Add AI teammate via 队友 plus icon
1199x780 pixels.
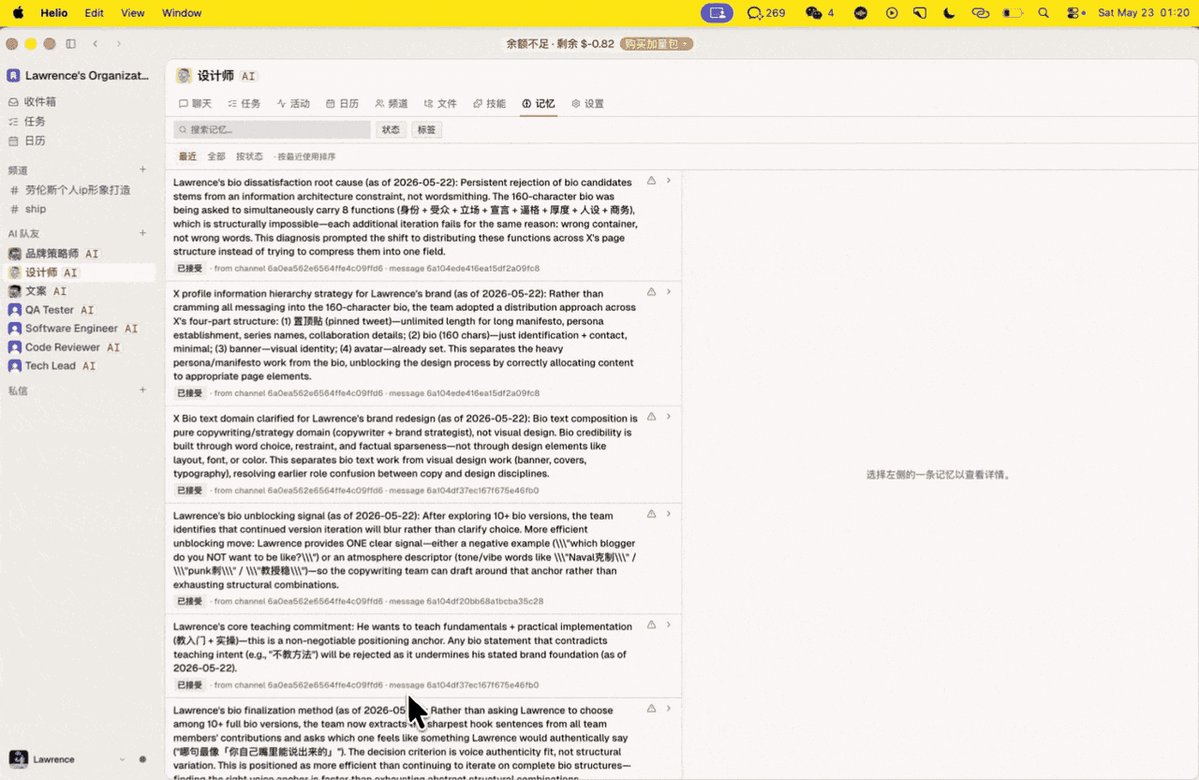click(143, 233)
